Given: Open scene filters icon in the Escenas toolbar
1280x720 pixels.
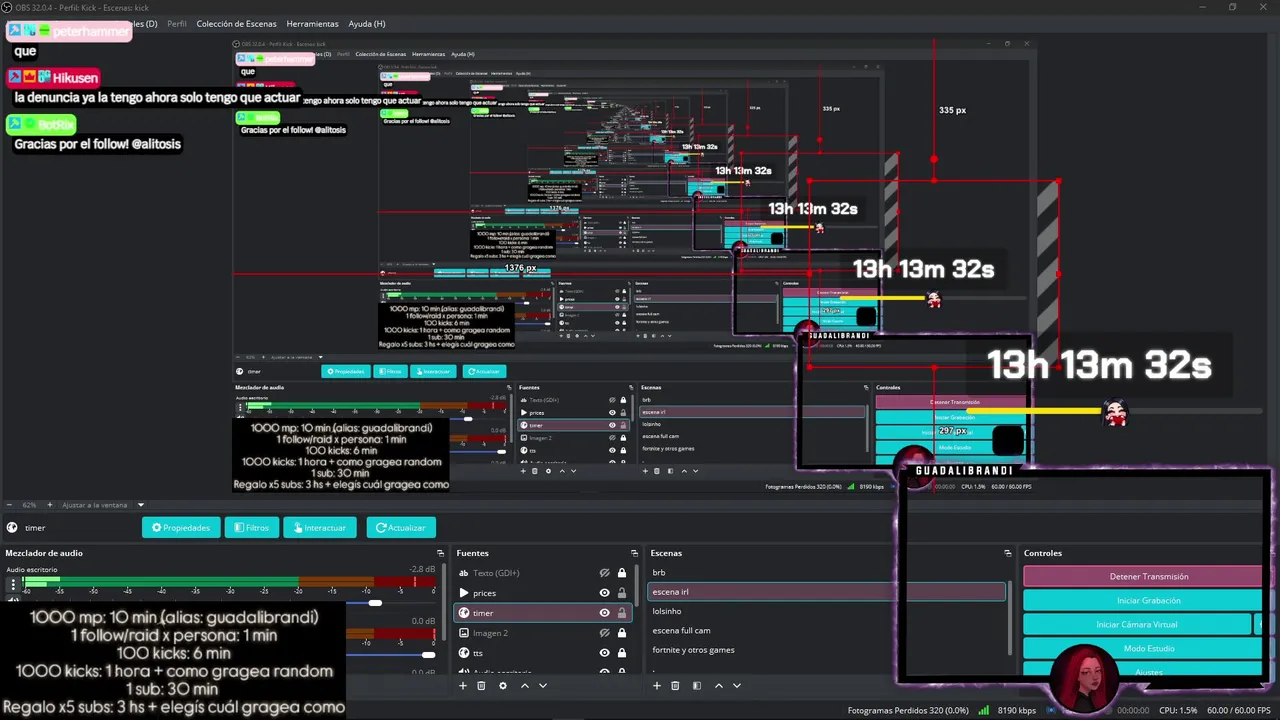Looking at the screenshot, I should point(697,686).
